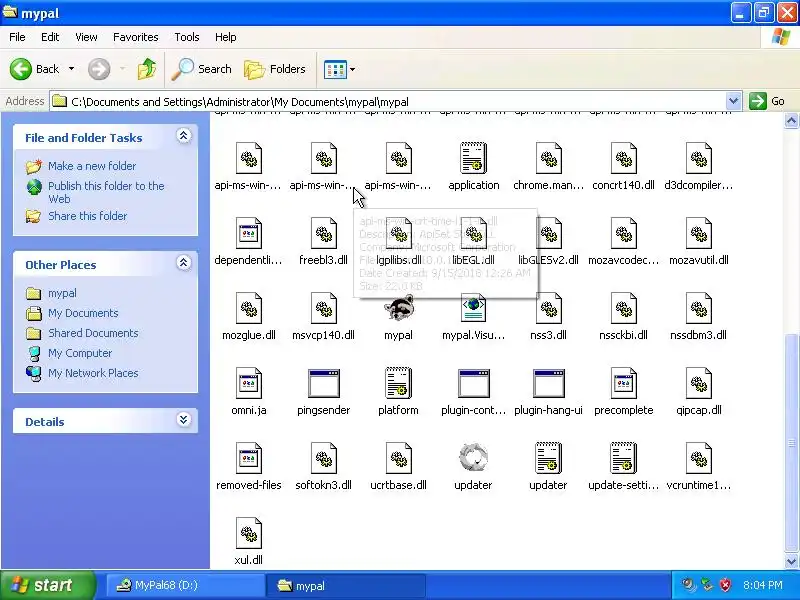Viewport: 800px width, 600px height.
Task: Expand the Address bar dropdown
Action: (733, 101)
